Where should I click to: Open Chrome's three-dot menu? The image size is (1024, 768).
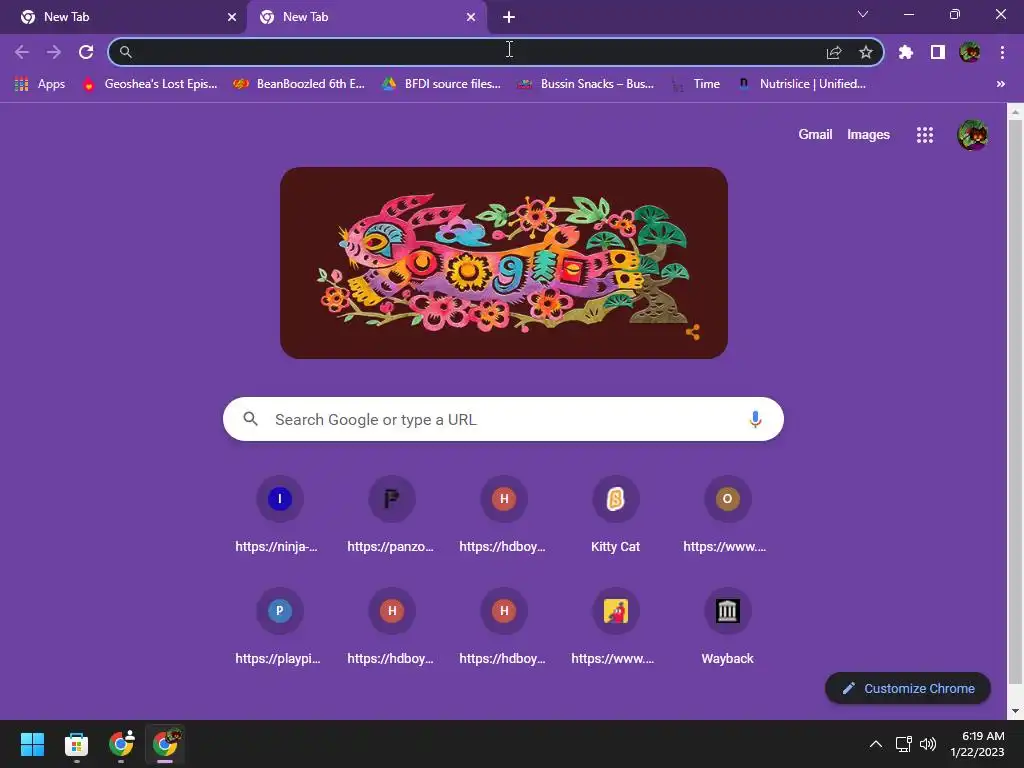pyautogui.click(x=1002, y=52)
